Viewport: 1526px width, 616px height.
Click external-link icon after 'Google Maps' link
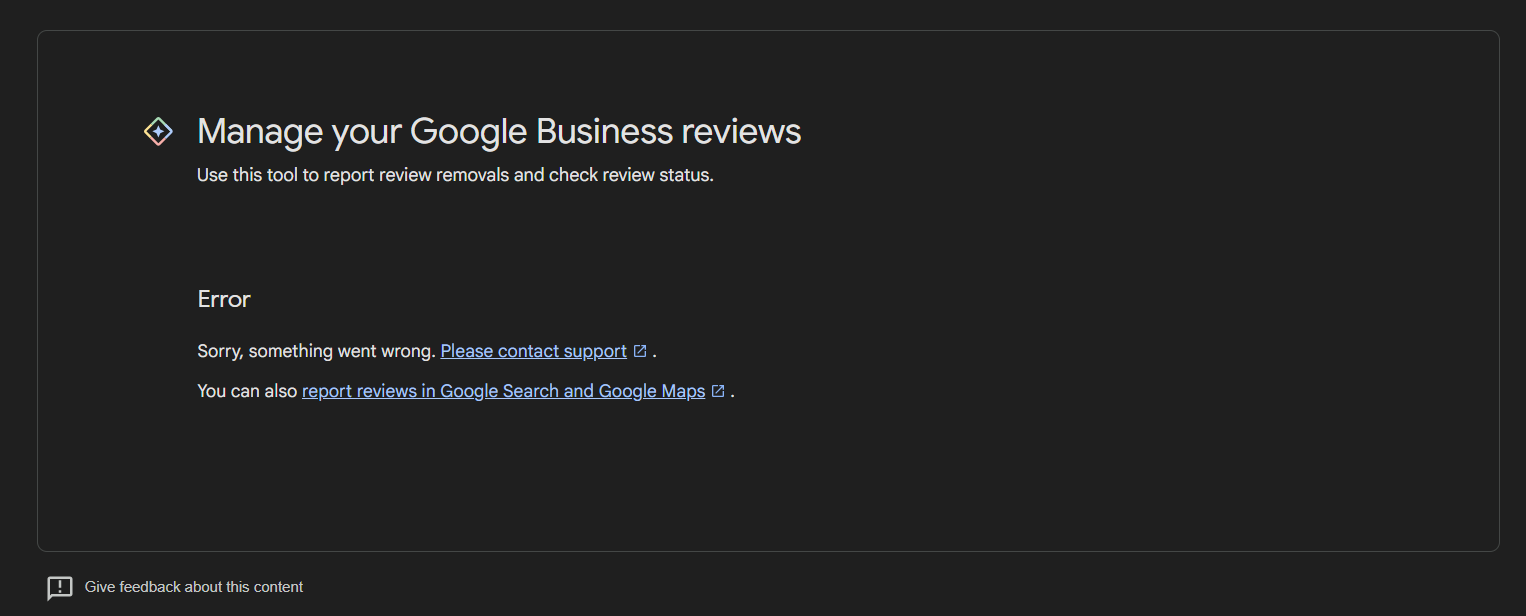tap(718, 391)
